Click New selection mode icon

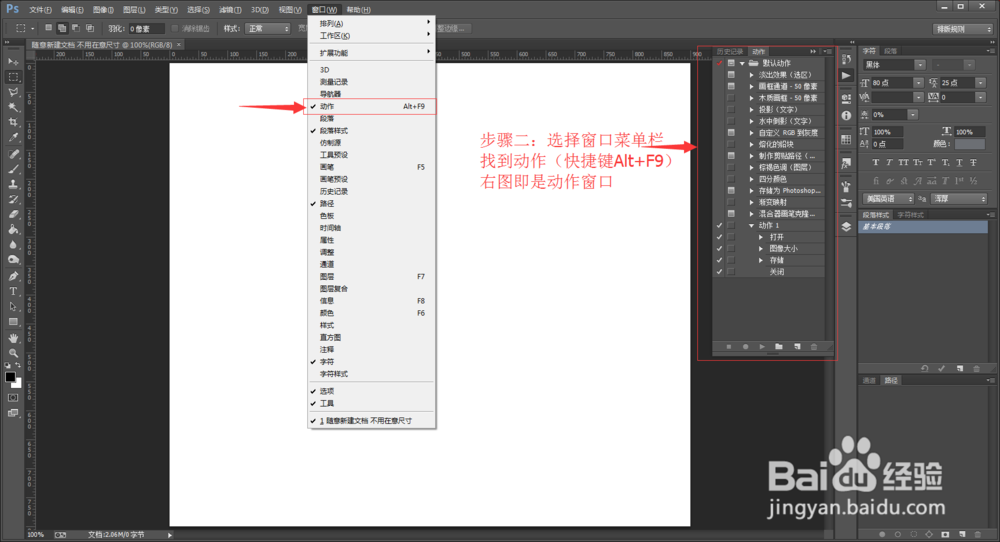tap(48, 28)
